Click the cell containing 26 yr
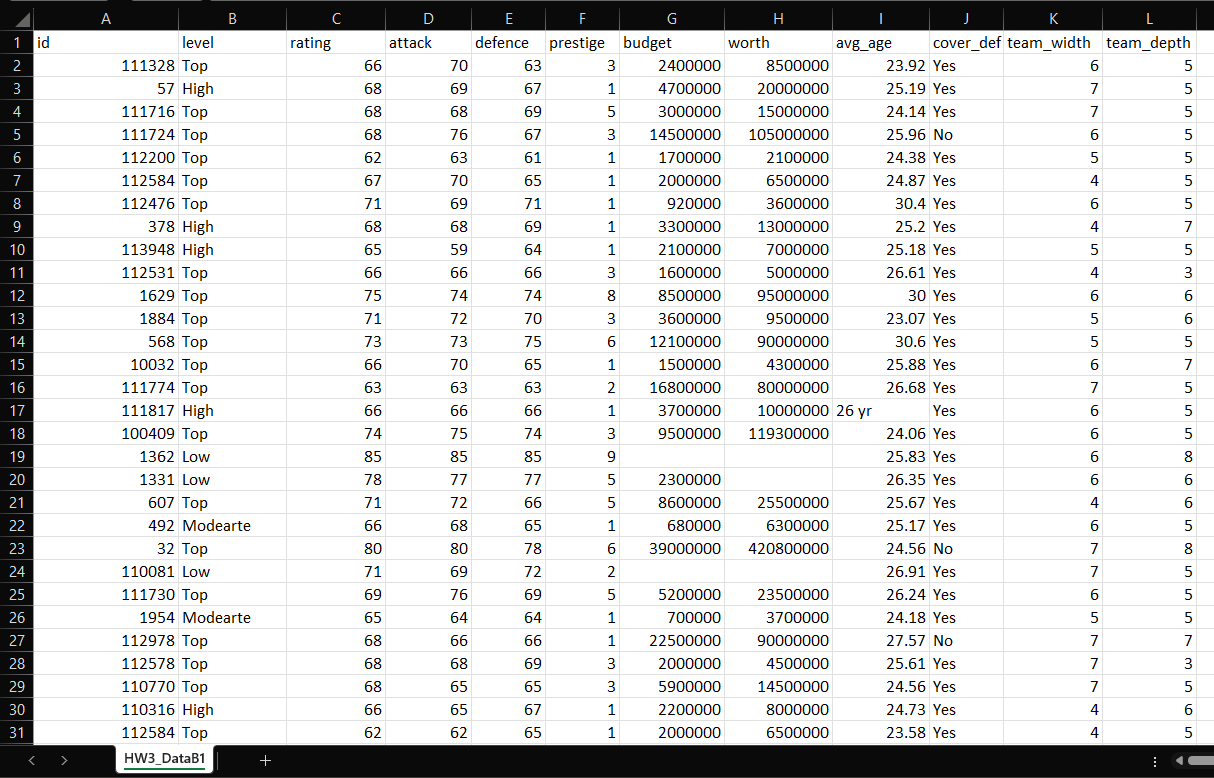This screenshot has width=1214, height=778. click(x=880, y=410)
